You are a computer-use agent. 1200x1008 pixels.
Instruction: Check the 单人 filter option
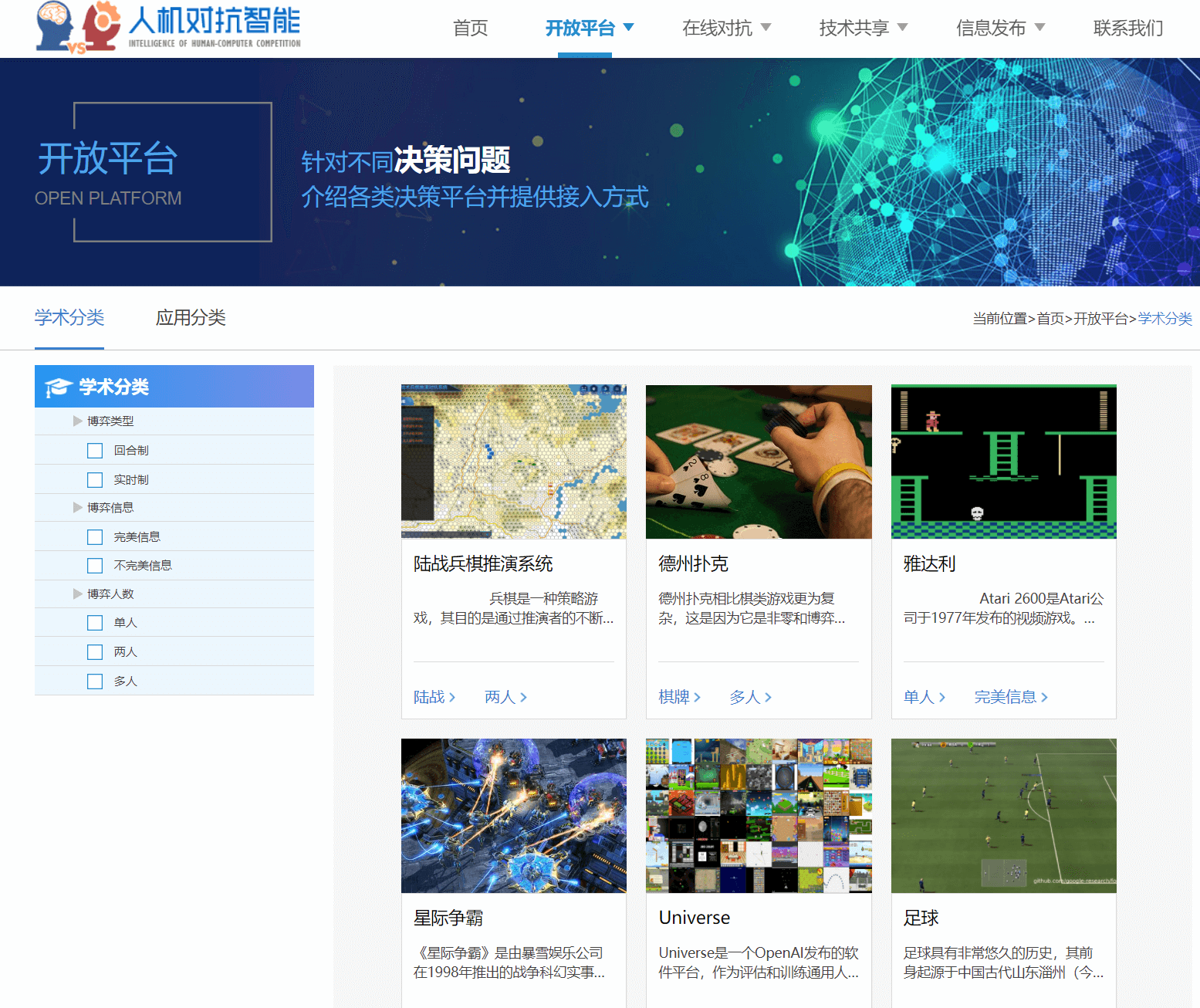click(x=95, y=622)
